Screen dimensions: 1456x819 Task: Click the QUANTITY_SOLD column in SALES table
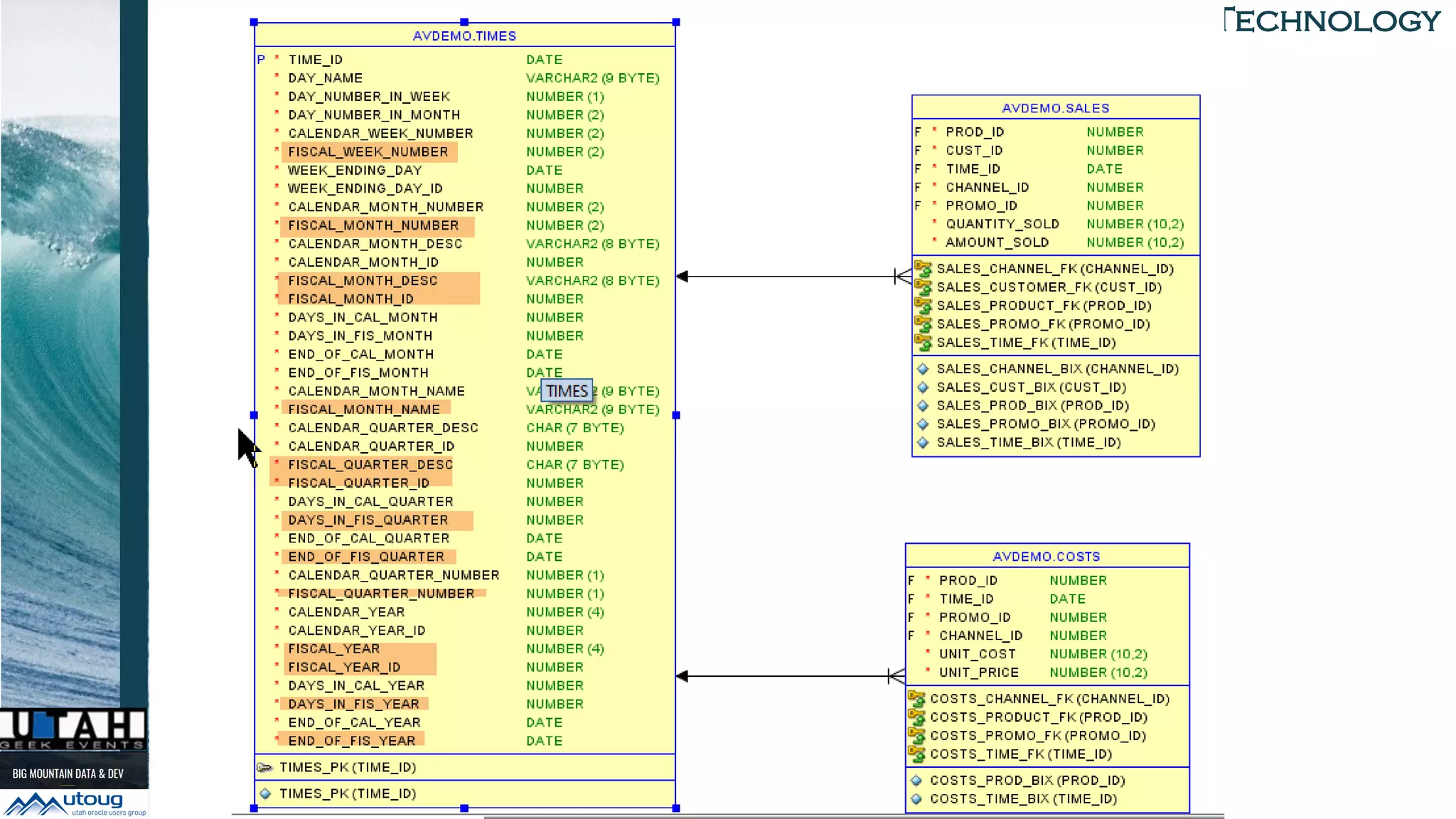1002,224
